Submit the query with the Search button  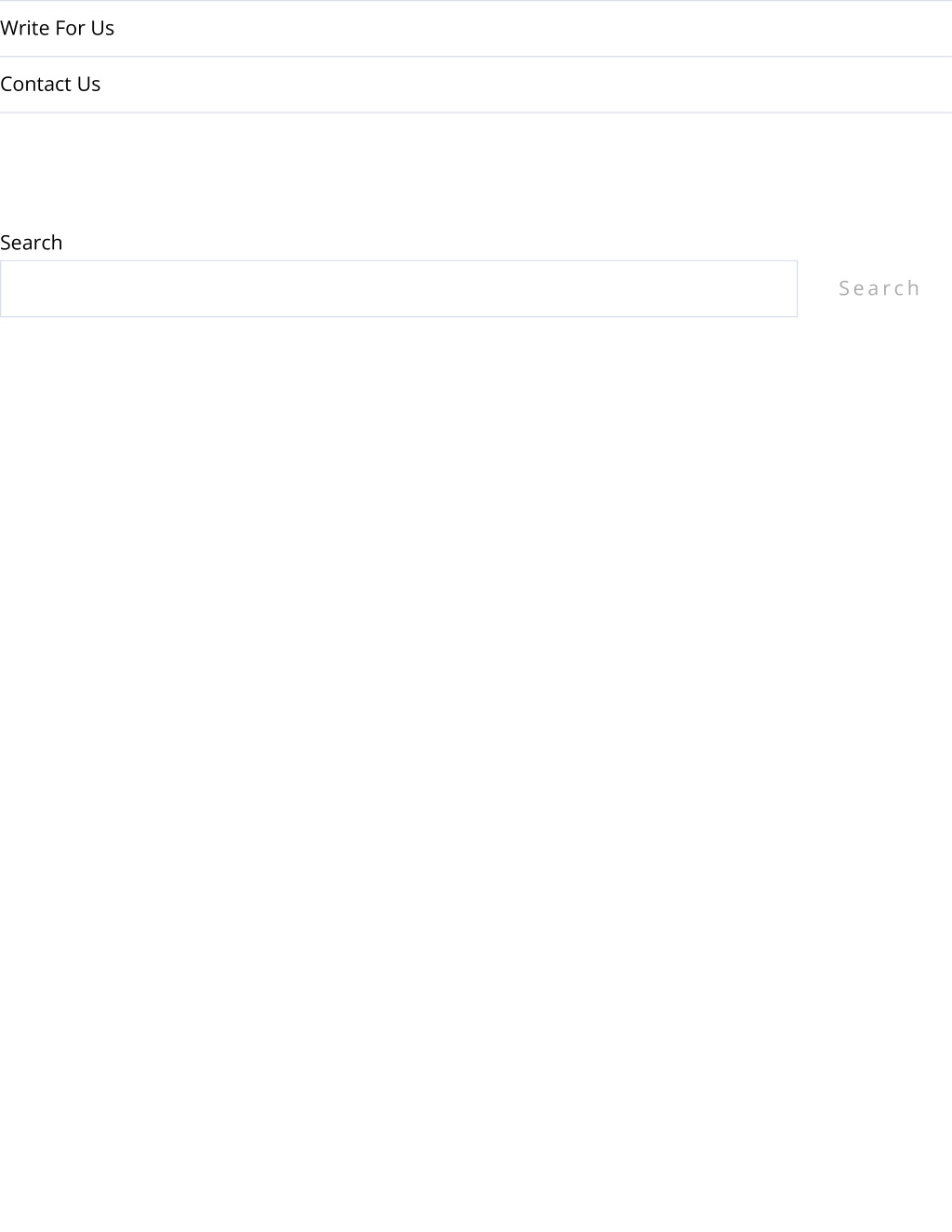[879, 288]
